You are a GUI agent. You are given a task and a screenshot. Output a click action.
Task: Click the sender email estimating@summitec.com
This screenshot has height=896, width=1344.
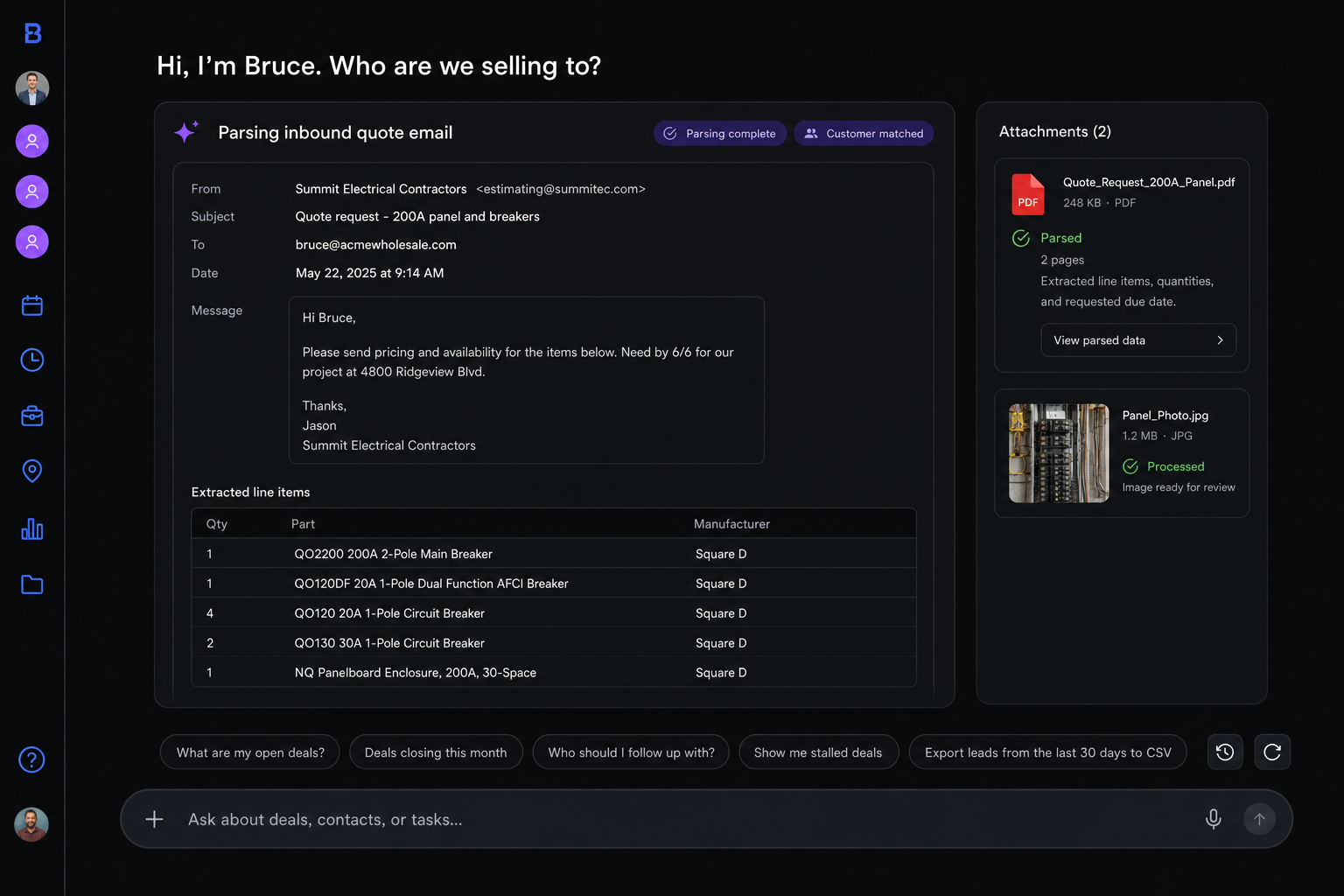point(561,189)
